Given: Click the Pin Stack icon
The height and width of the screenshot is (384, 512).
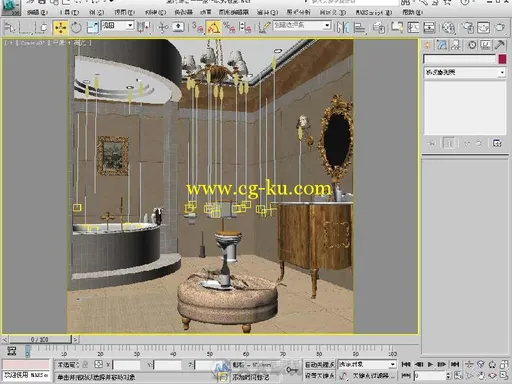Looking at the screenshot, I should pyautogui.click(x=431, y=143).
